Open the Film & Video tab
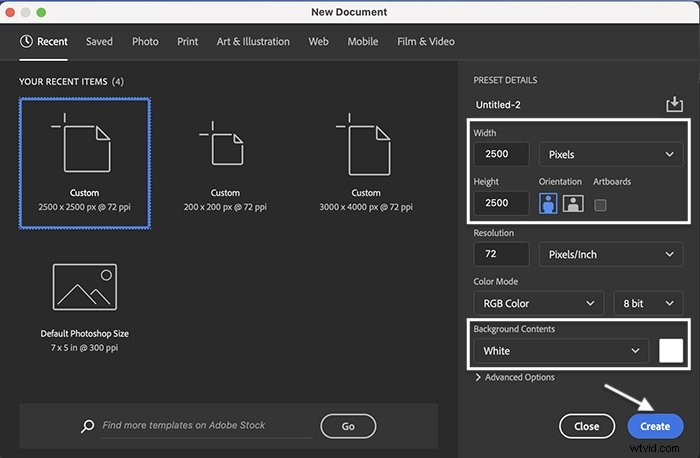Screen dimensions: 700x458 pos(425,42)
